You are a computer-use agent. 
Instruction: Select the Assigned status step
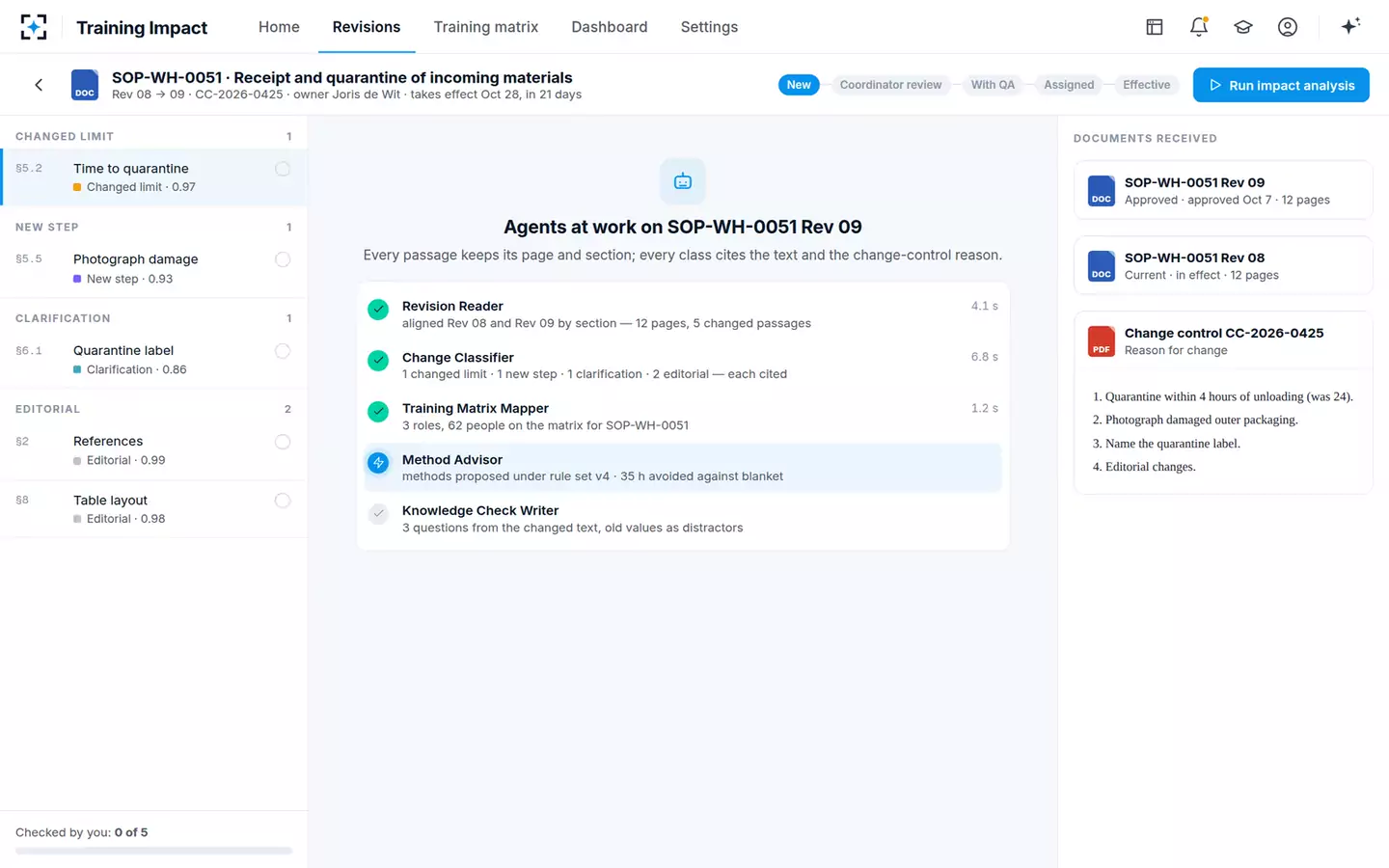tap(1069, 85)
